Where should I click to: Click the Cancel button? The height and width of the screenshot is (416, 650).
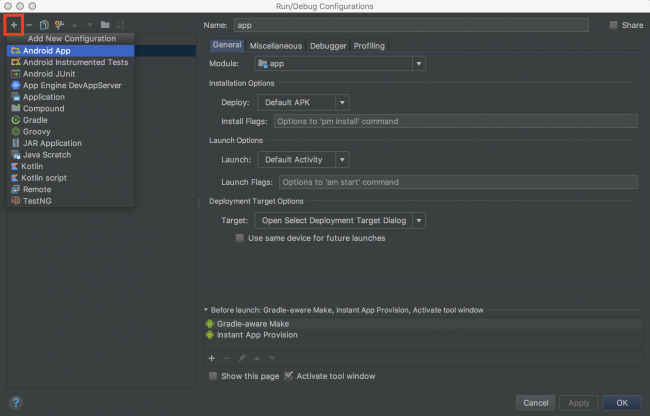click(535, 402)
